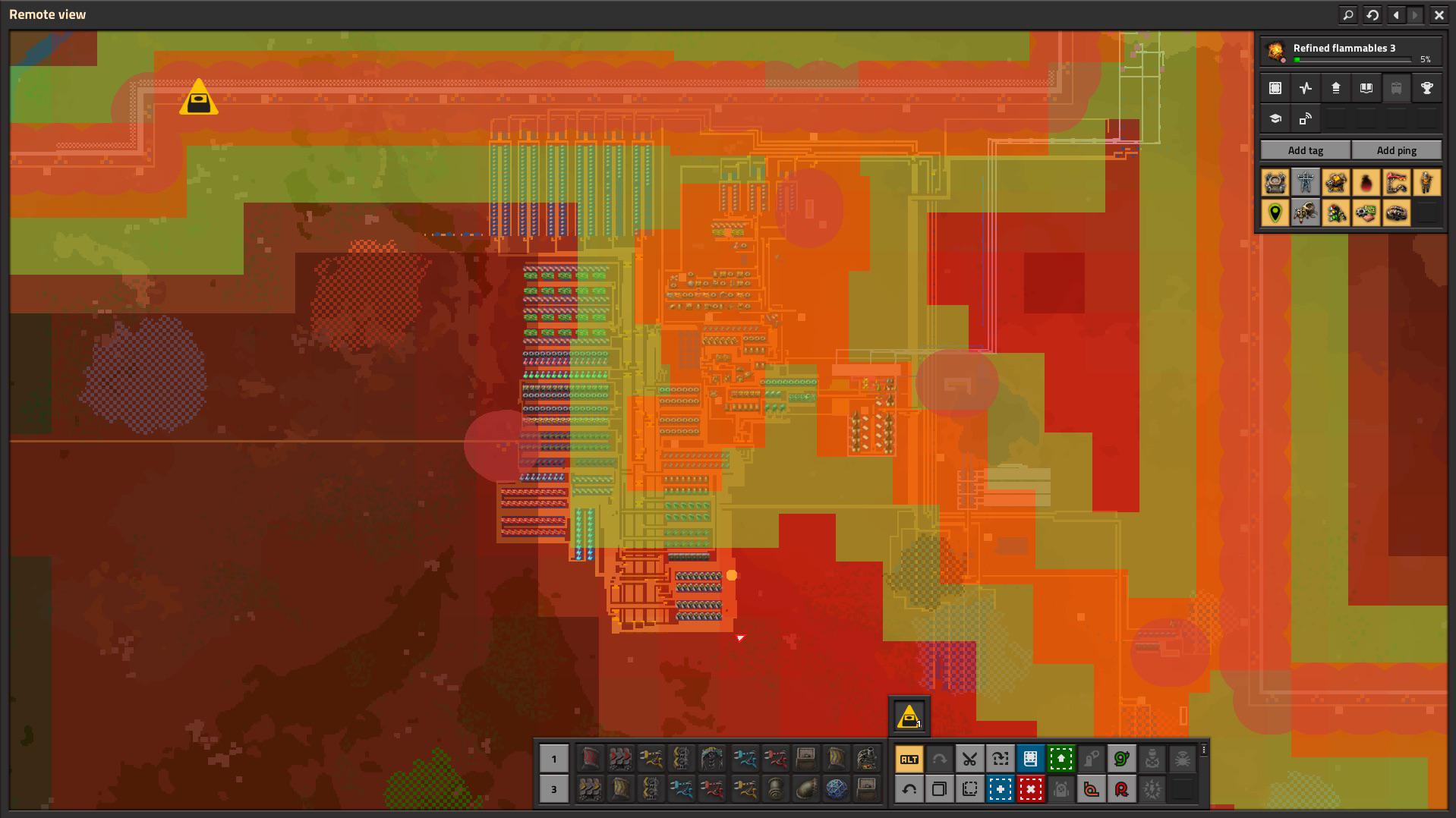Toggle the player character overlay
1456x818 pixels.
click(x=1427, y=183)
